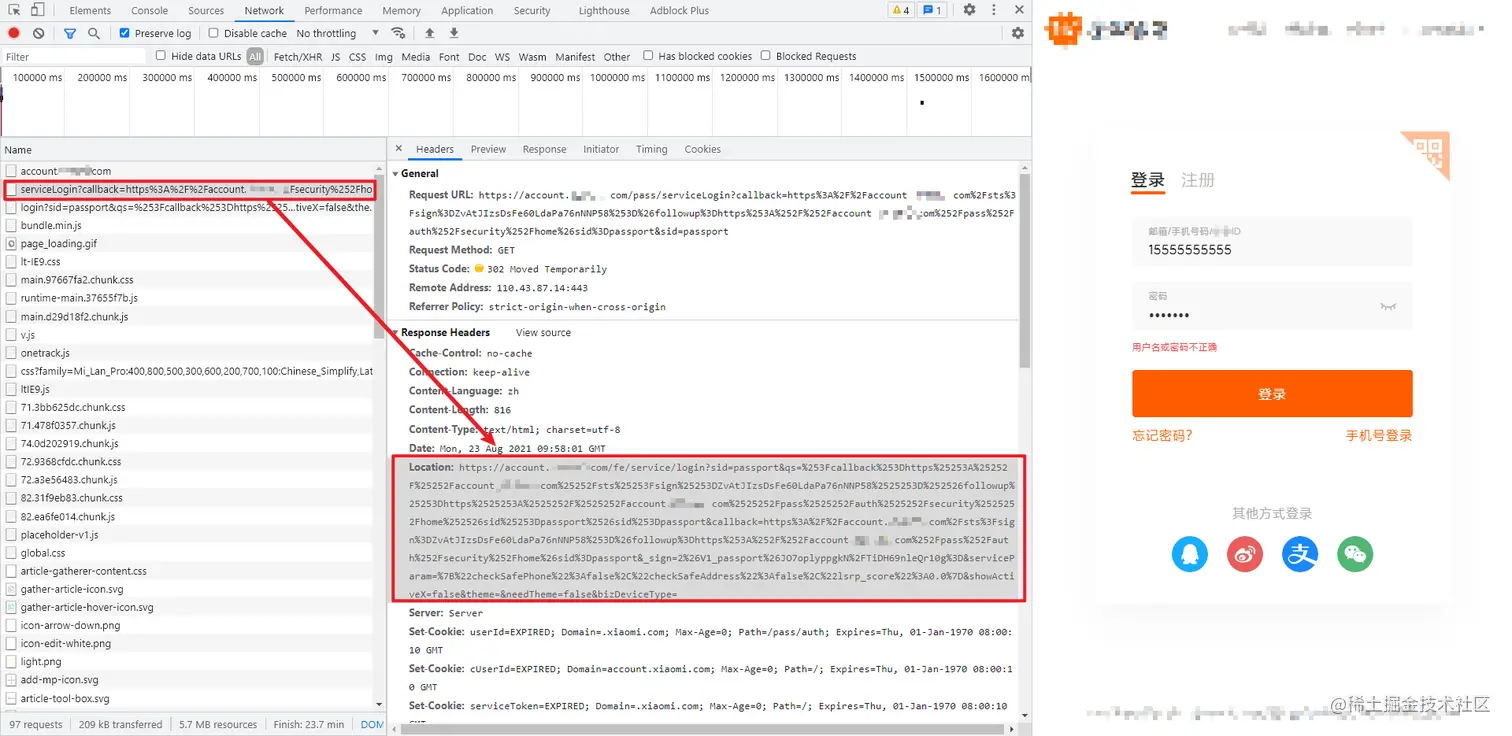Open the request Timing tab
1512x736 pixels.
[x=651, y=149]
